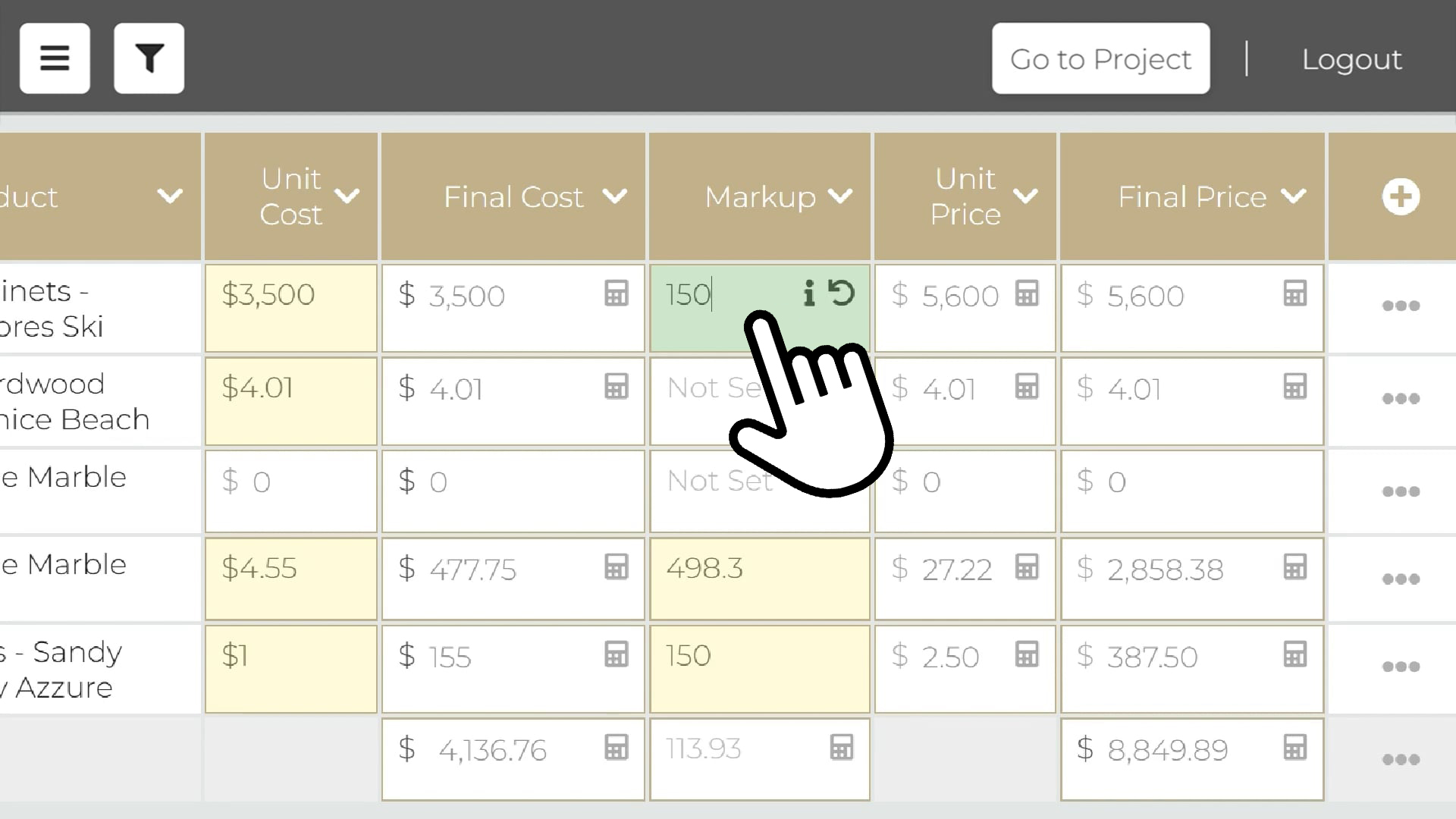Log out of the account
This screenshot has height=819, width=1456.
(1351, 59)
